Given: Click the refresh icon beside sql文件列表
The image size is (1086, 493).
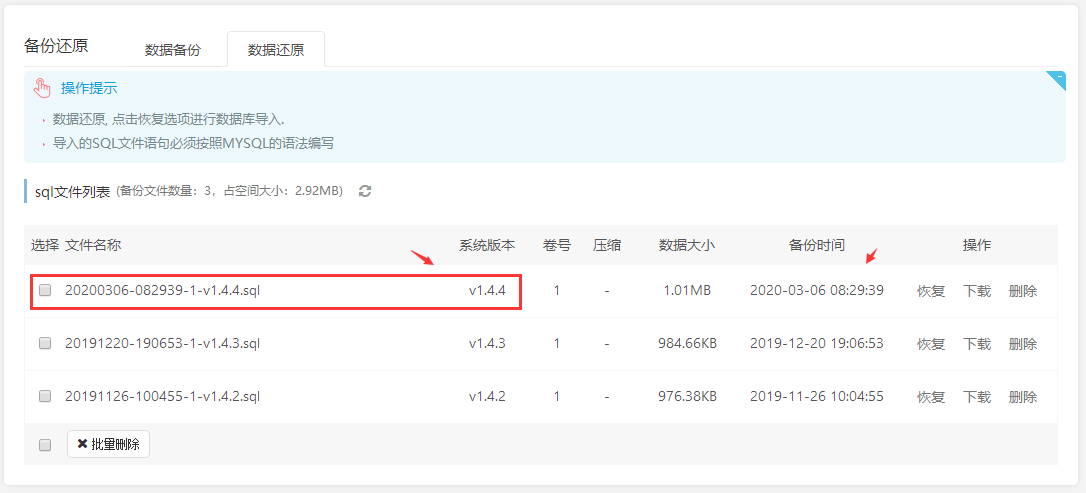Looking at the screenshot, I should [x=365, y=191].
